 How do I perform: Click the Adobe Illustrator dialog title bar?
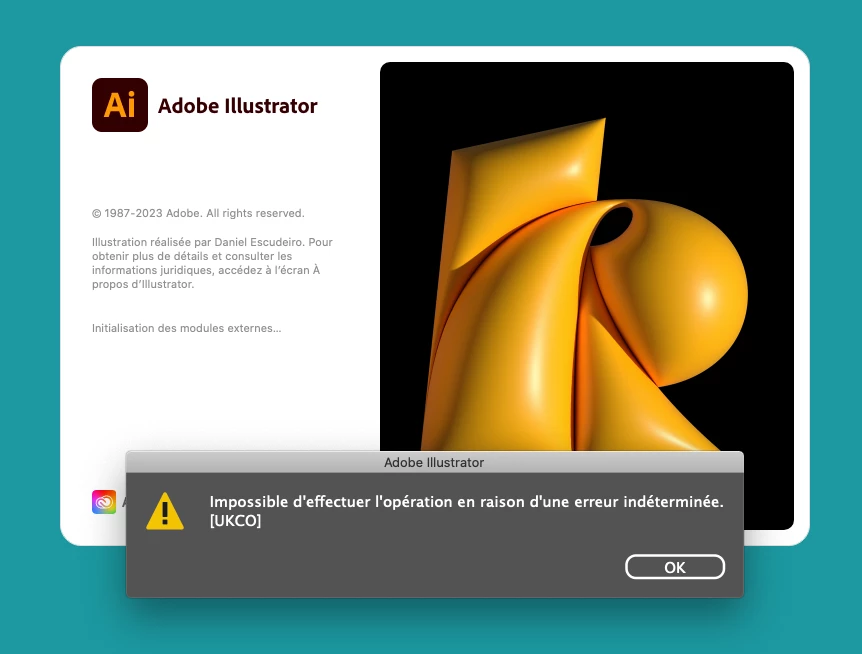[434, 462]
